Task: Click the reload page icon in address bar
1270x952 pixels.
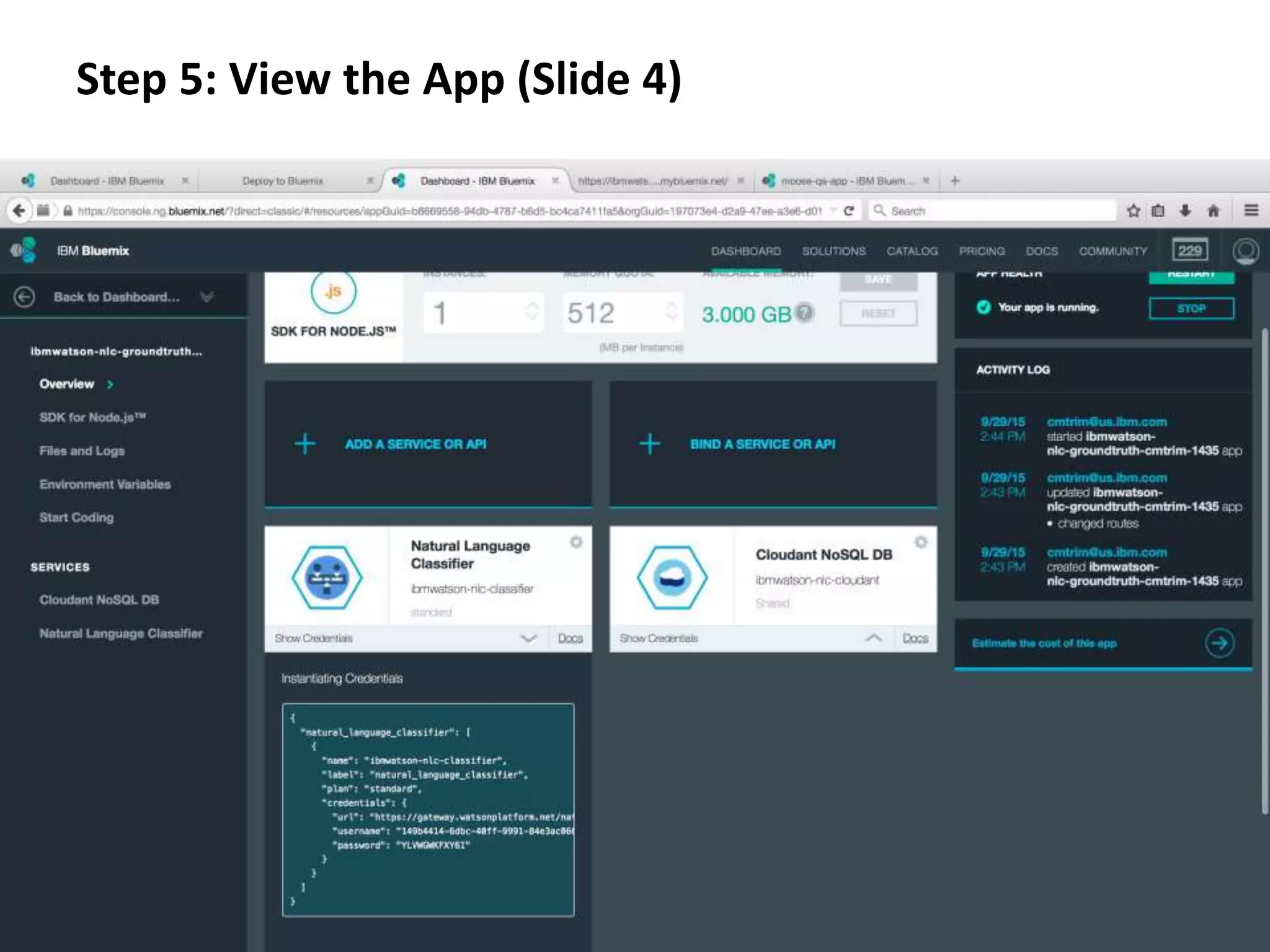Action: pos(849,211)
